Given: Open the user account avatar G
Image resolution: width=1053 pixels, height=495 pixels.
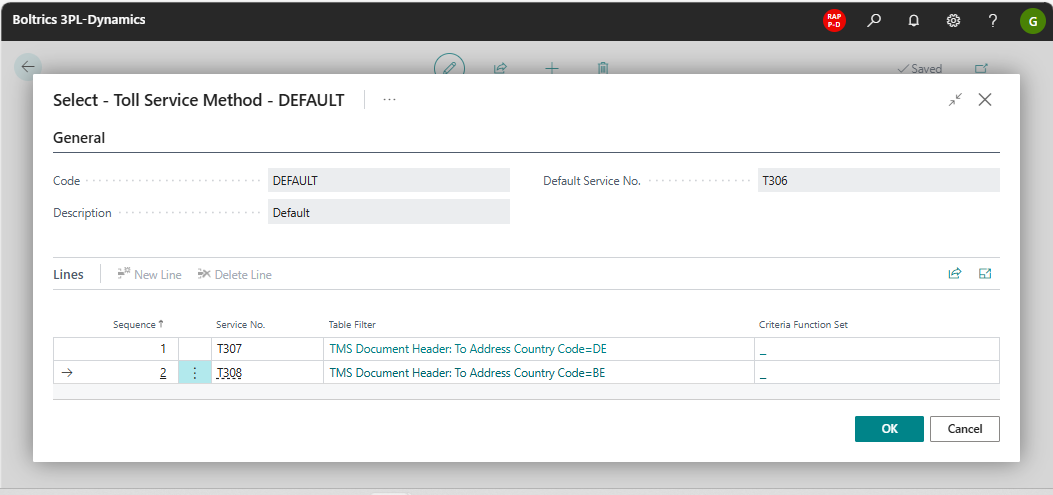Looking at the screenshot, I should [1032, 20].
